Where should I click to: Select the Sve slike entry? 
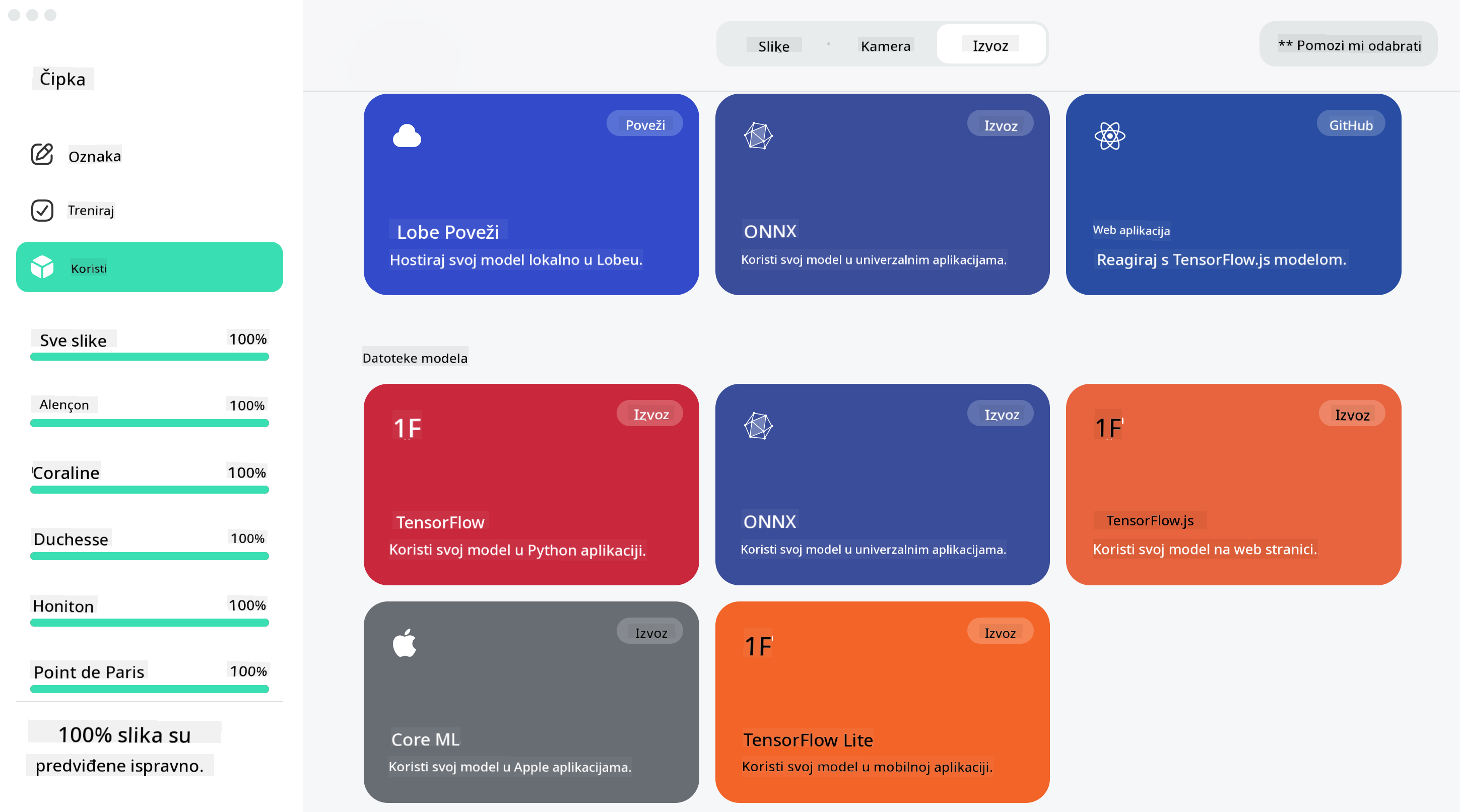pyautogui.click(x=73, y=340)
